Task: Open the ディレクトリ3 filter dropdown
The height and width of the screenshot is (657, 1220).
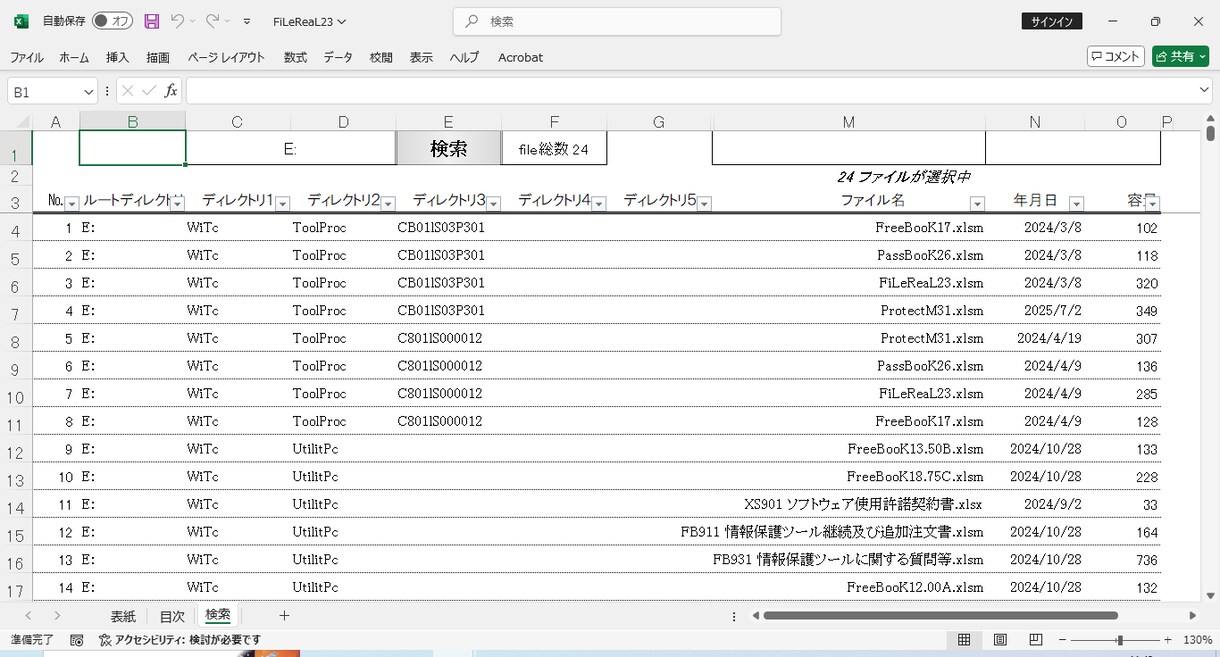Action: 493,204
